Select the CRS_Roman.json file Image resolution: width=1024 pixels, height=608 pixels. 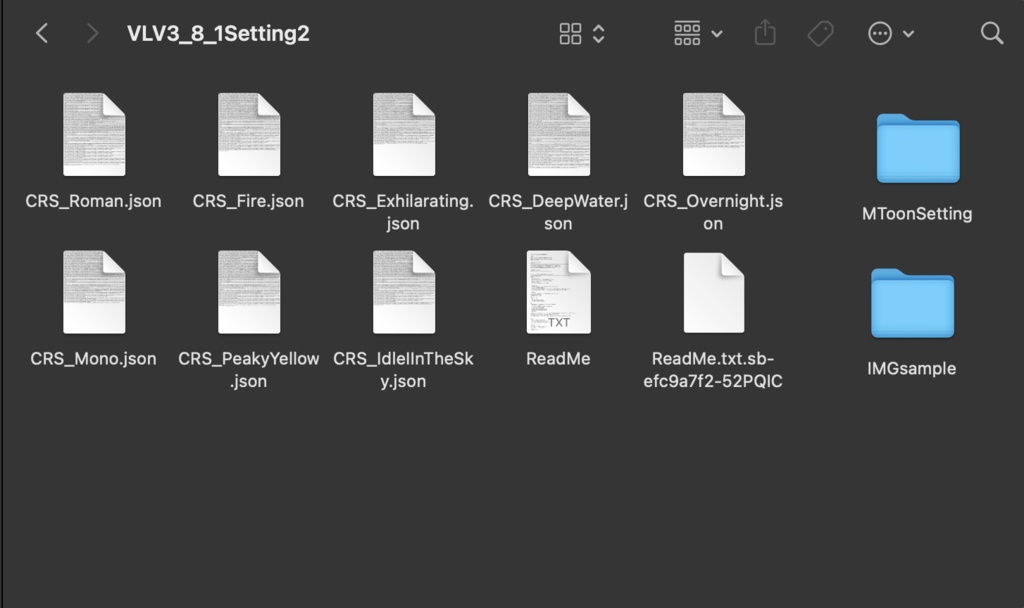pos(93,133)
